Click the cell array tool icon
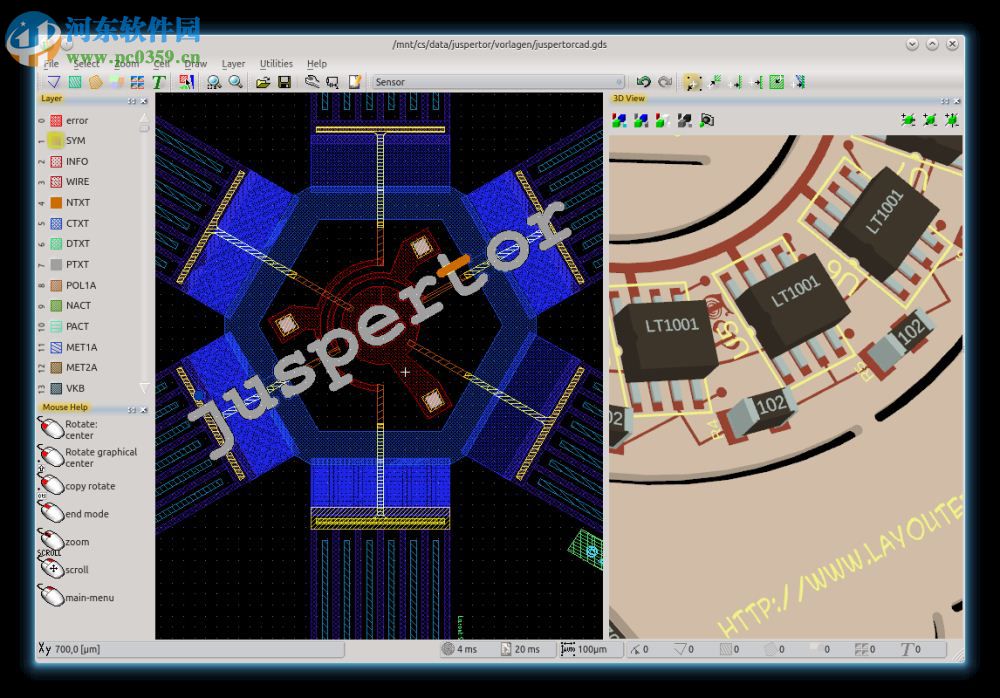 [137, 82]
